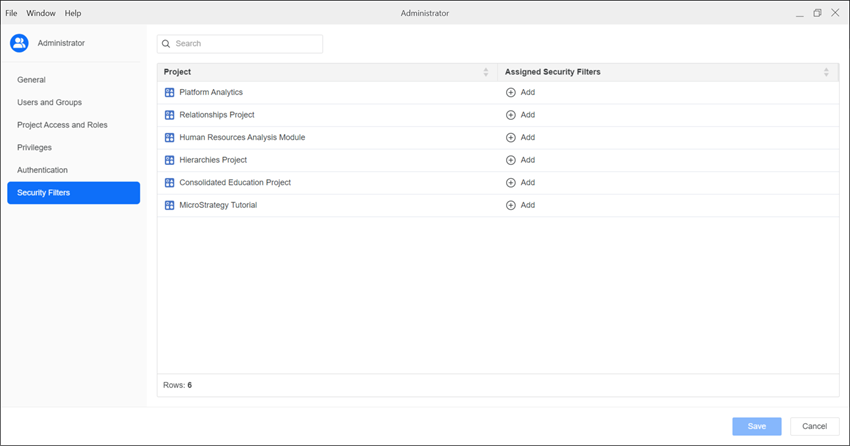Focus the Search input field

coord(245,44)
